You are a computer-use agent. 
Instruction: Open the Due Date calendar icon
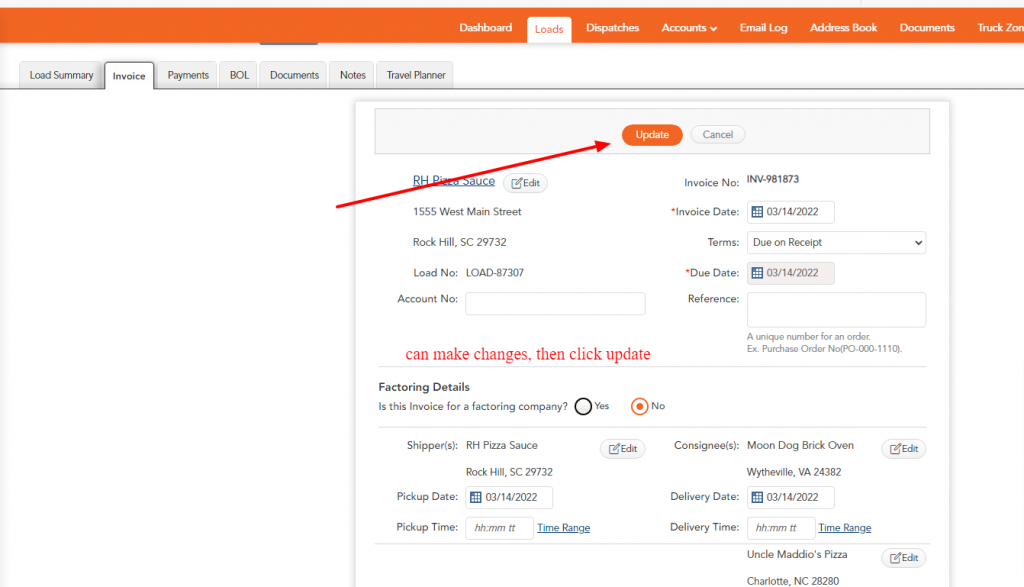point(757,273)
